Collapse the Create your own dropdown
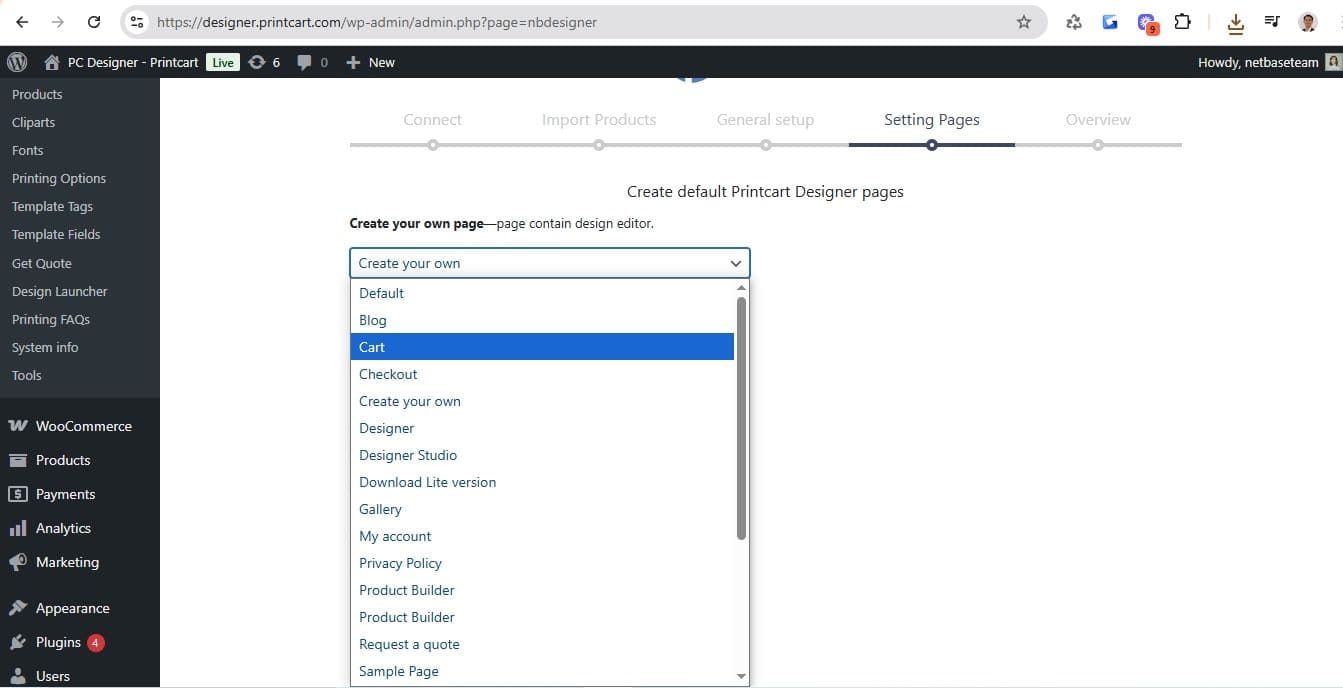Image resolution: width=1343 pixels, height=688 pixels. pos(549,263)
